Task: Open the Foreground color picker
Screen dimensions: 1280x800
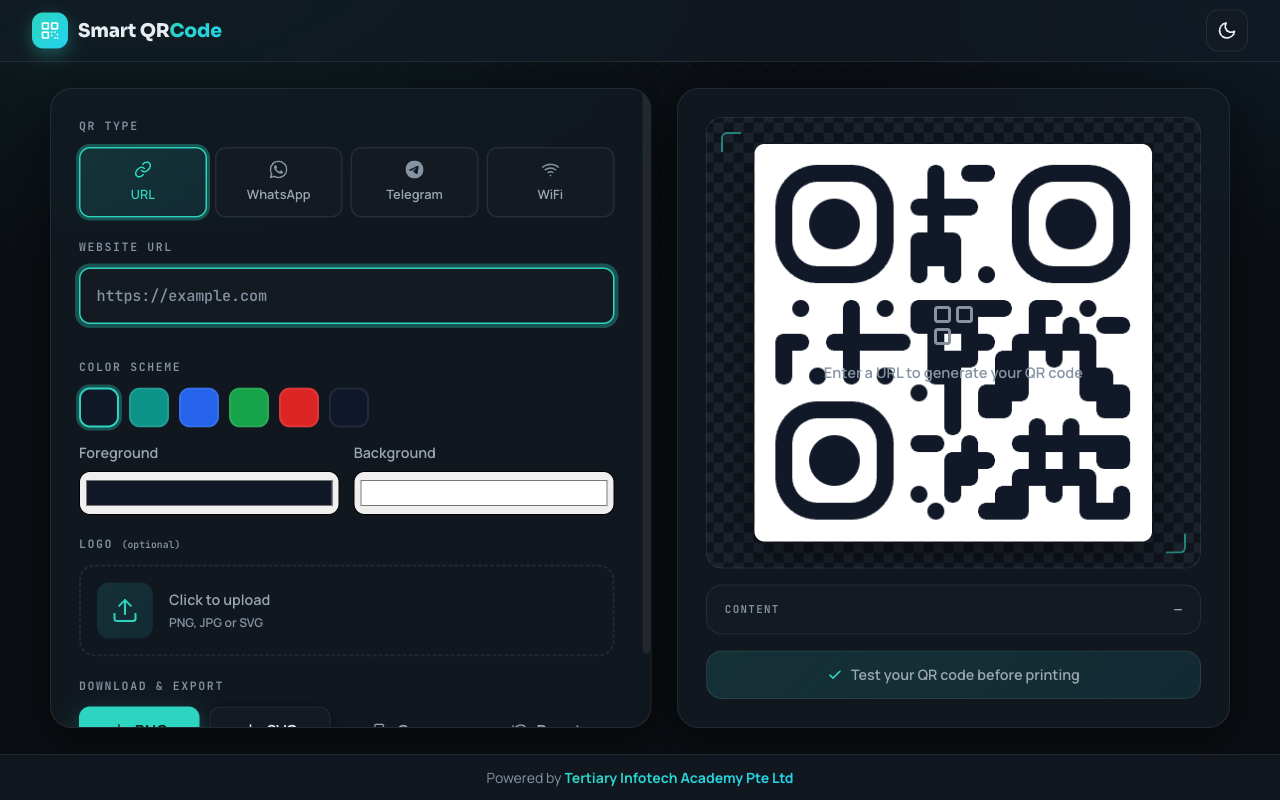Action: 209,493
